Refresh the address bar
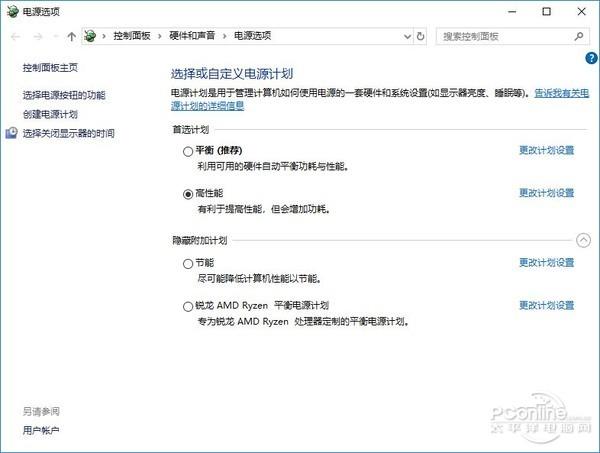The width and height of the screenshot is (600, 453). [x=420, y=36]
